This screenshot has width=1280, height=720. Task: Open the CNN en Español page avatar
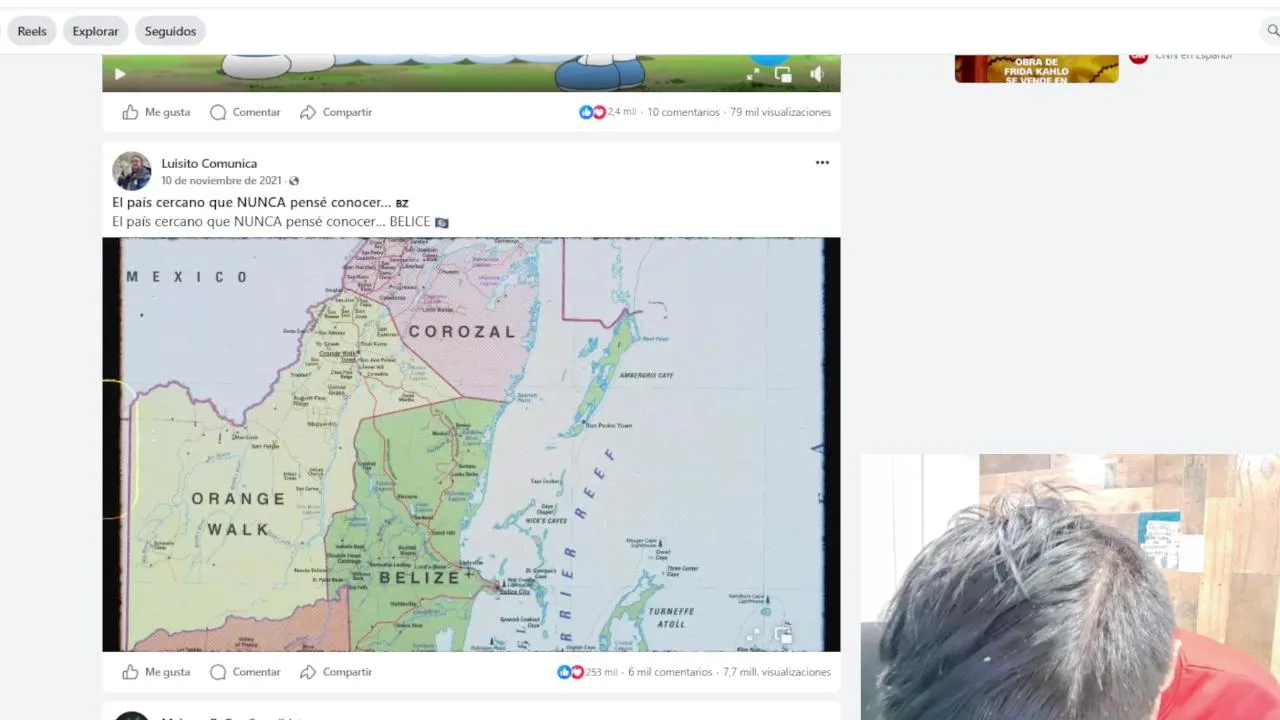[x=1138, y=58]
